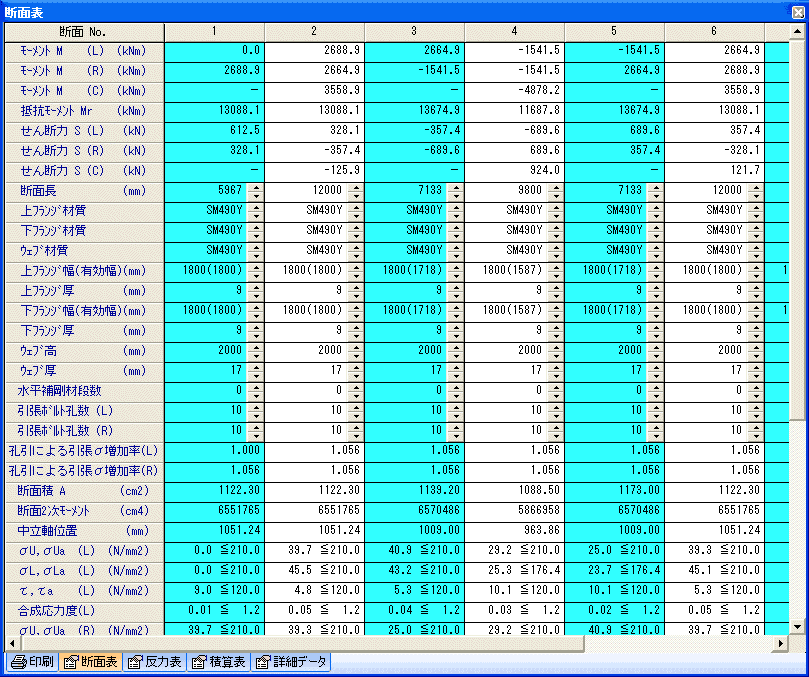Click the ウェブ高 2000 field in section 6
Screen dimensions: 809x677
pyautogui.click(x=707, y=353)
